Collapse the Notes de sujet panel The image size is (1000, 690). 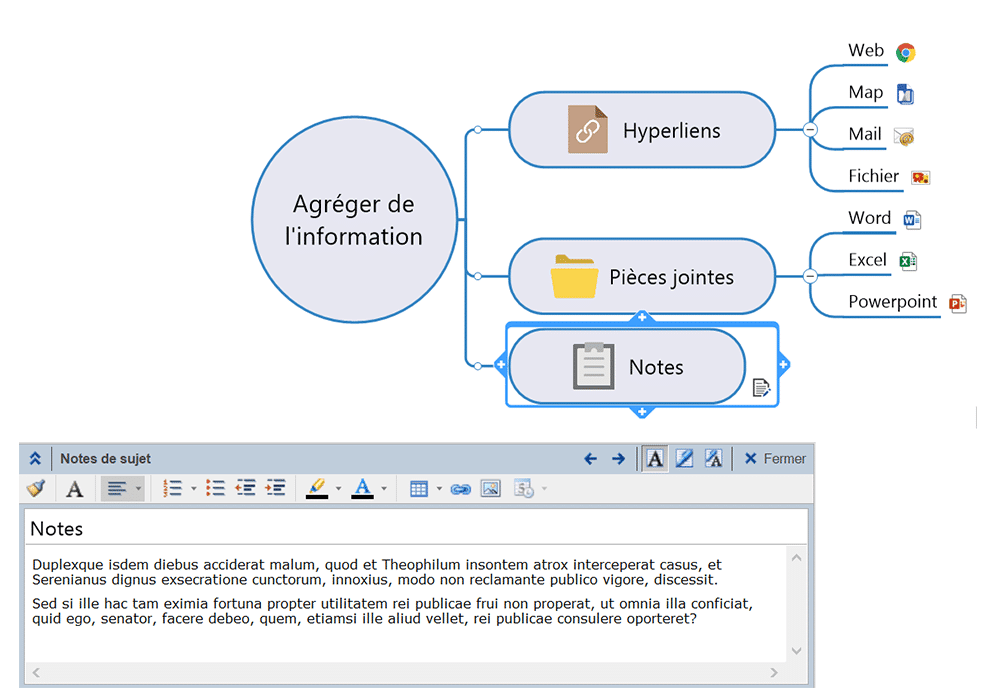[35, 459]
